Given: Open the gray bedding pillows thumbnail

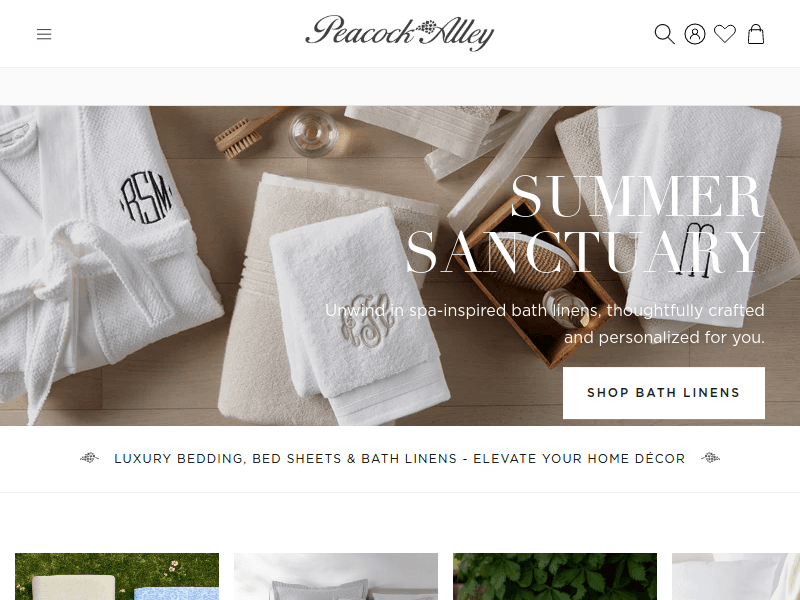Looking at the screenshot, I should click(x=336, y=577).
